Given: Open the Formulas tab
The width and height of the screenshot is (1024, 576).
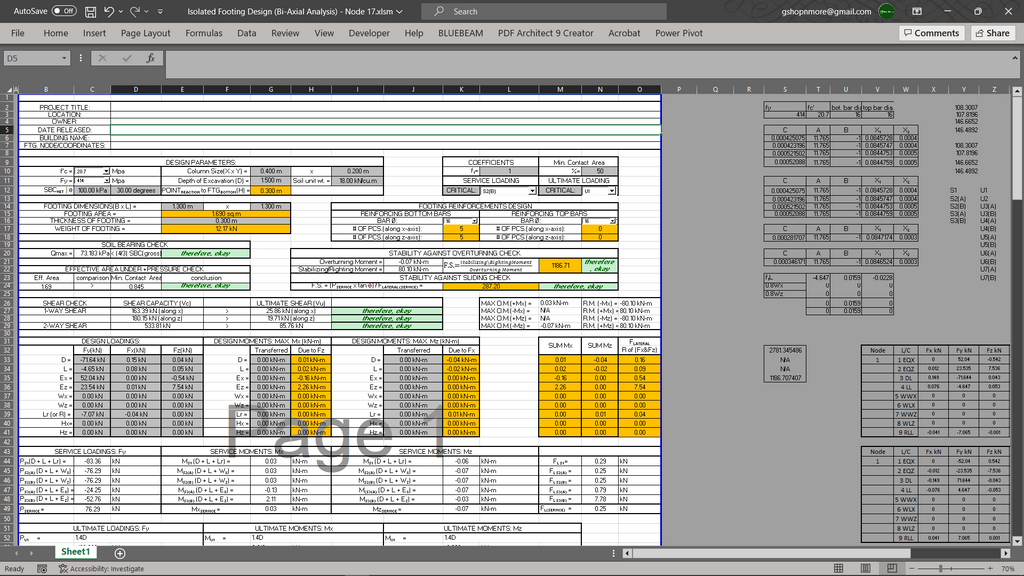Looking at the screenshot, I should [204, 33].
